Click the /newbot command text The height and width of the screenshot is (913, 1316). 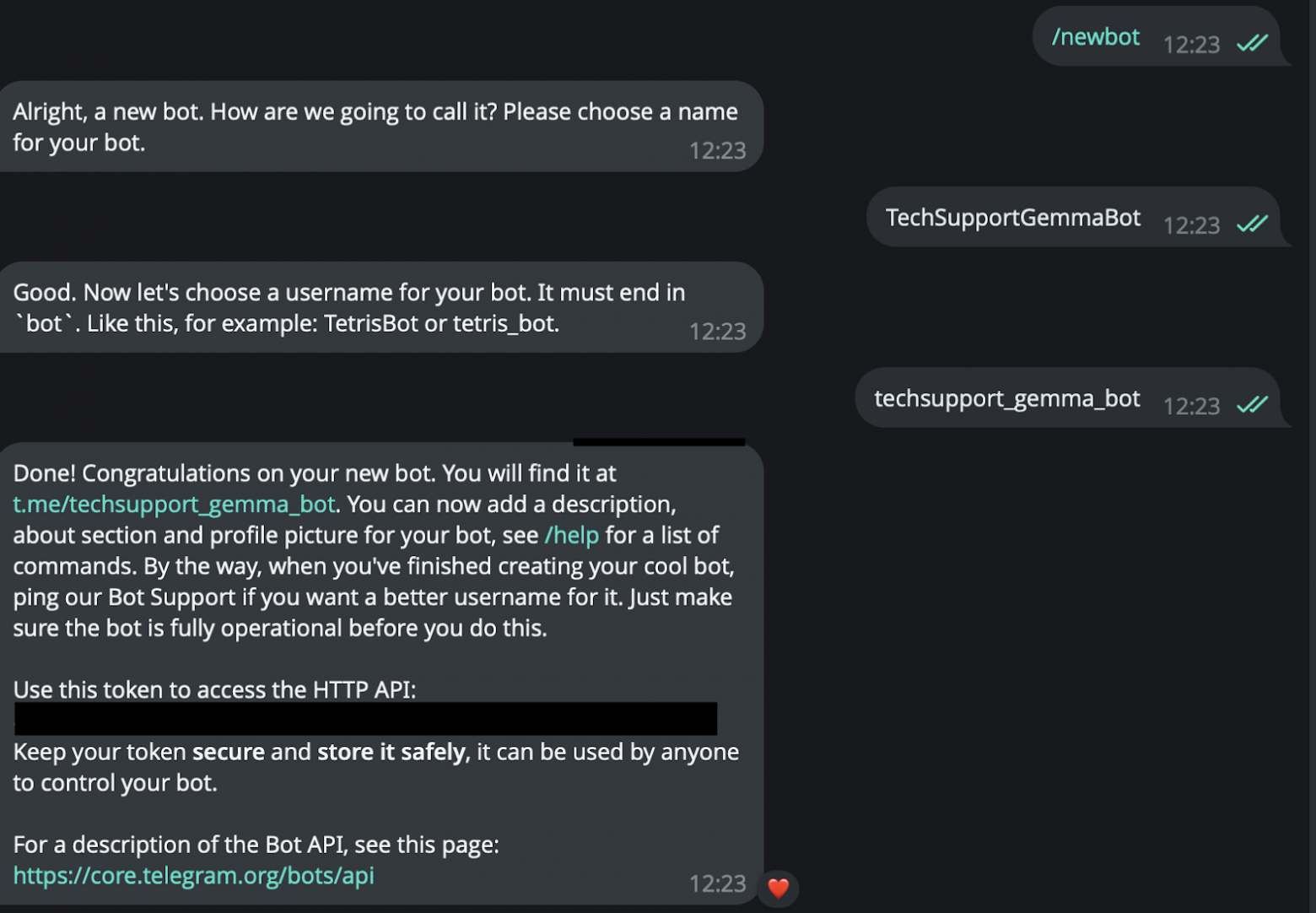click(1095, 36)
